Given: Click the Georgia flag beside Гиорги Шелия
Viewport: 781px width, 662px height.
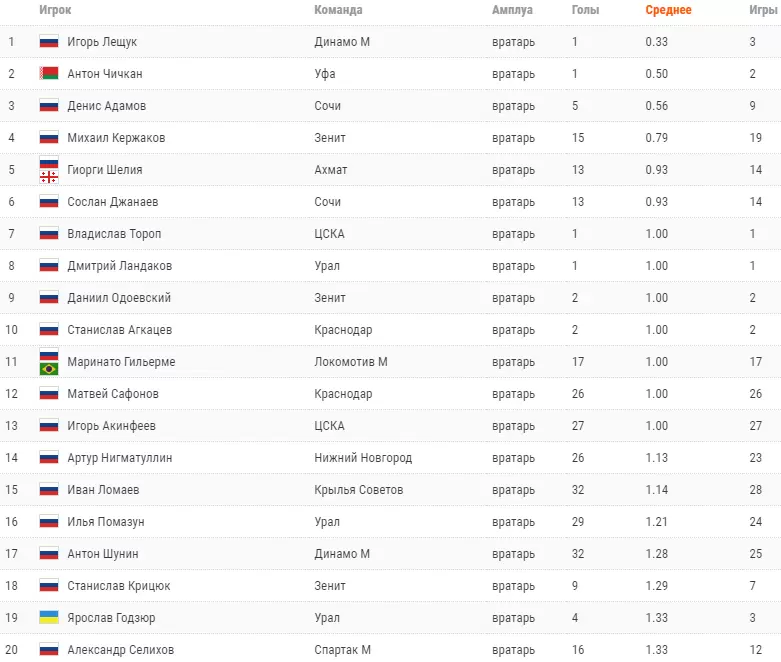Looking at the screenshot, I should point(49,176).
